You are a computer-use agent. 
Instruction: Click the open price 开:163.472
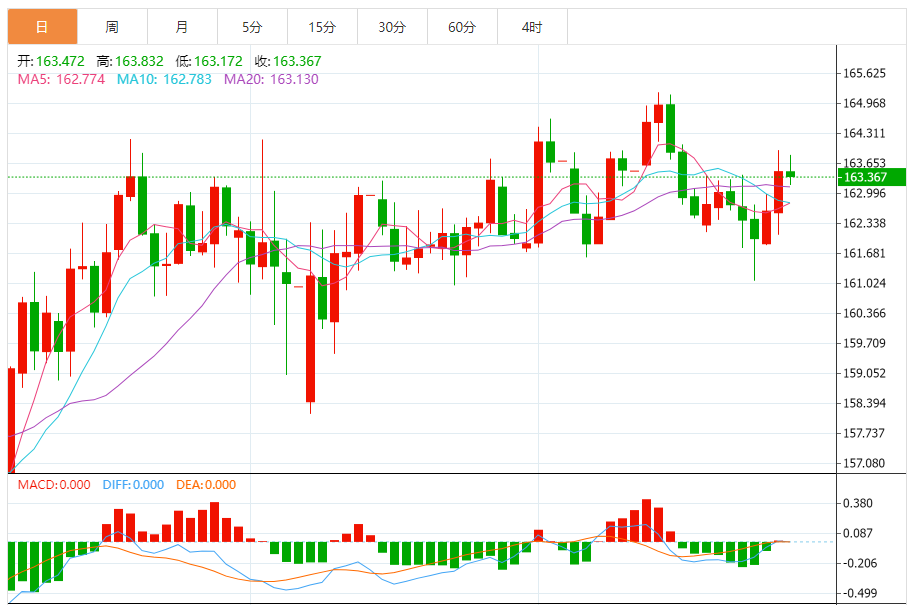51,61
